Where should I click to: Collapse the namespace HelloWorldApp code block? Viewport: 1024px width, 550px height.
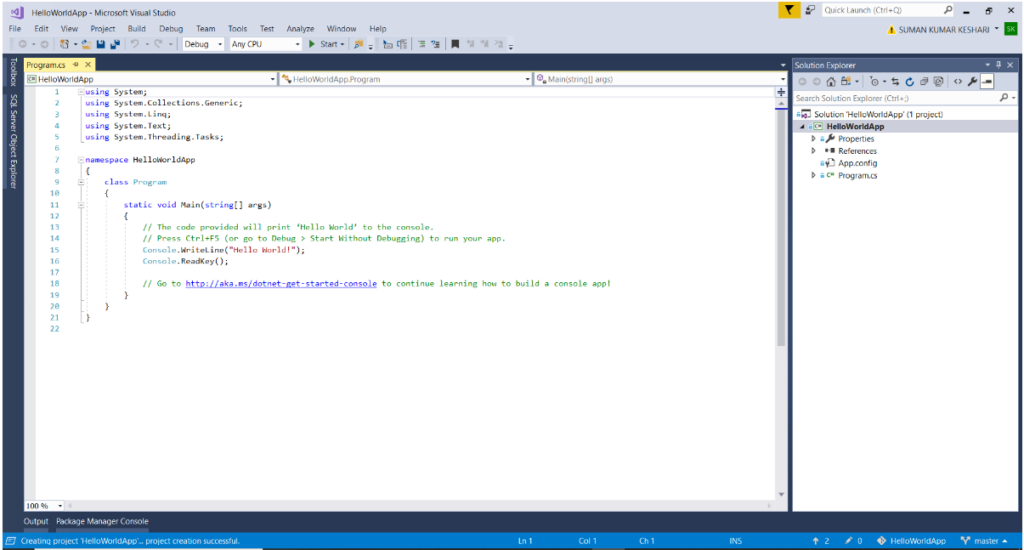click(81, 159)
